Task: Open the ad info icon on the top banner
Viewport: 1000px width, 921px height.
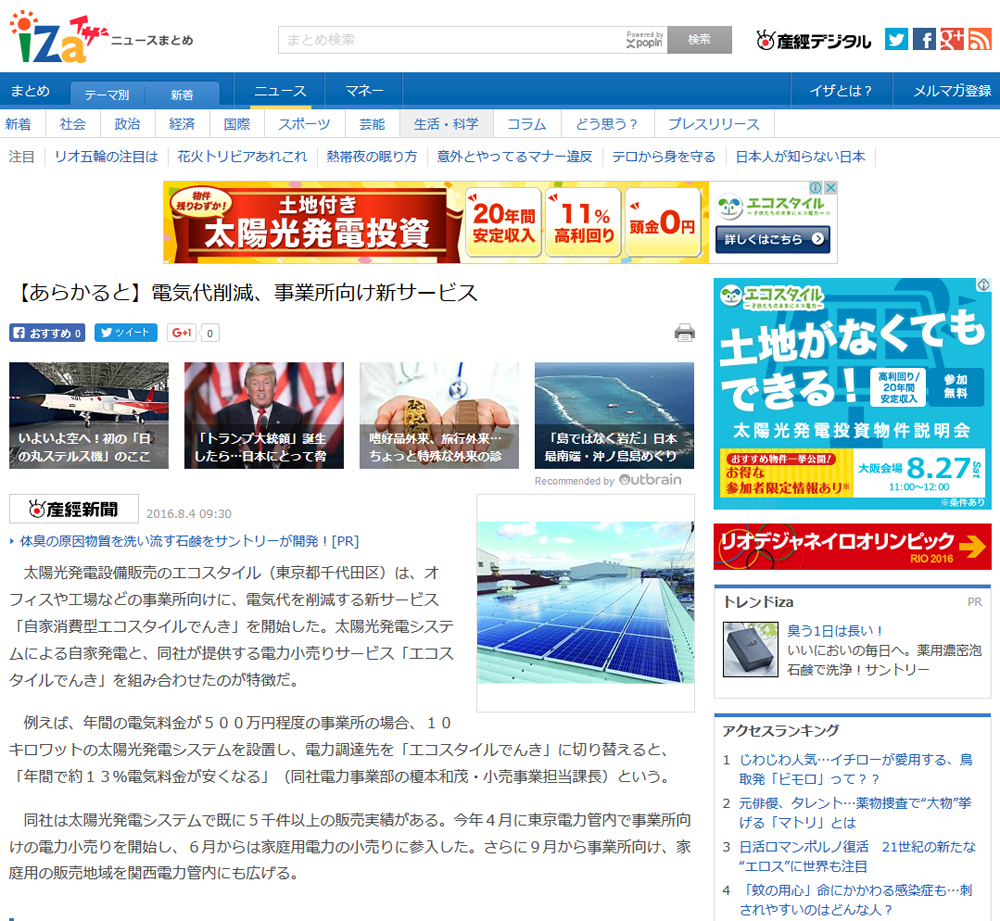Action: [816, 188]
